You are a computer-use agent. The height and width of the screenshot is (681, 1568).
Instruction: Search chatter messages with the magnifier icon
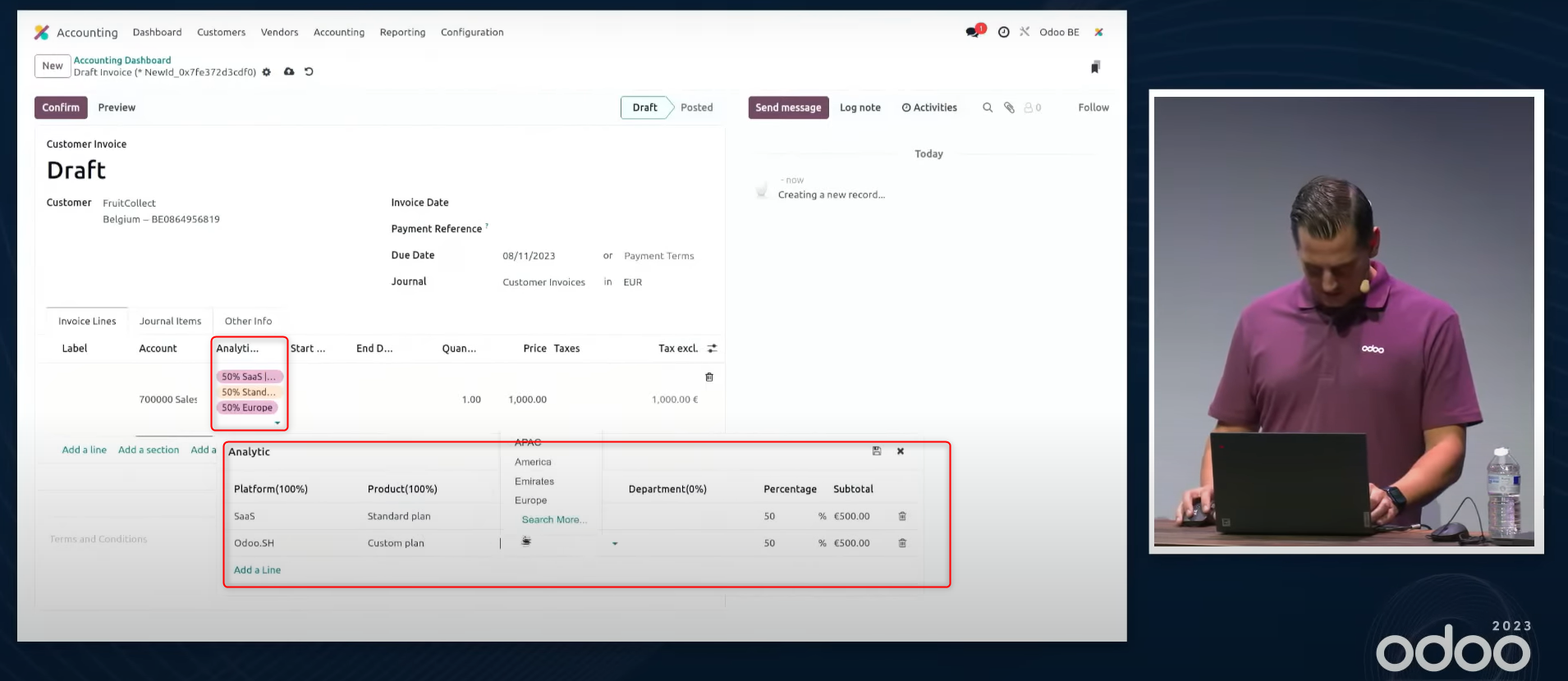988,107
